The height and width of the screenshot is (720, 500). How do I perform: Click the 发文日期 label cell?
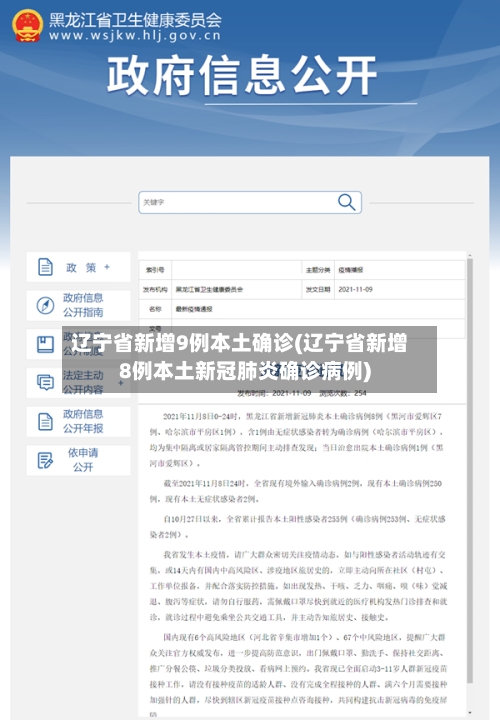point(318,289)
